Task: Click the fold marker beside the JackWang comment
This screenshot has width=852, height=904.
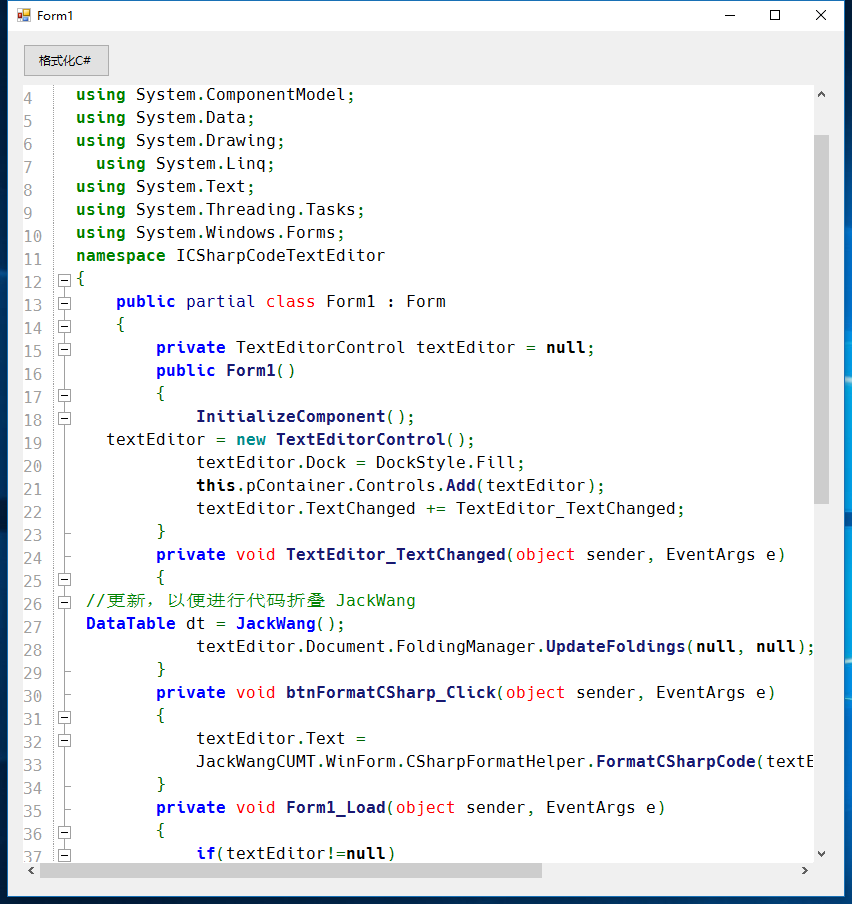Action: point(63,601)
